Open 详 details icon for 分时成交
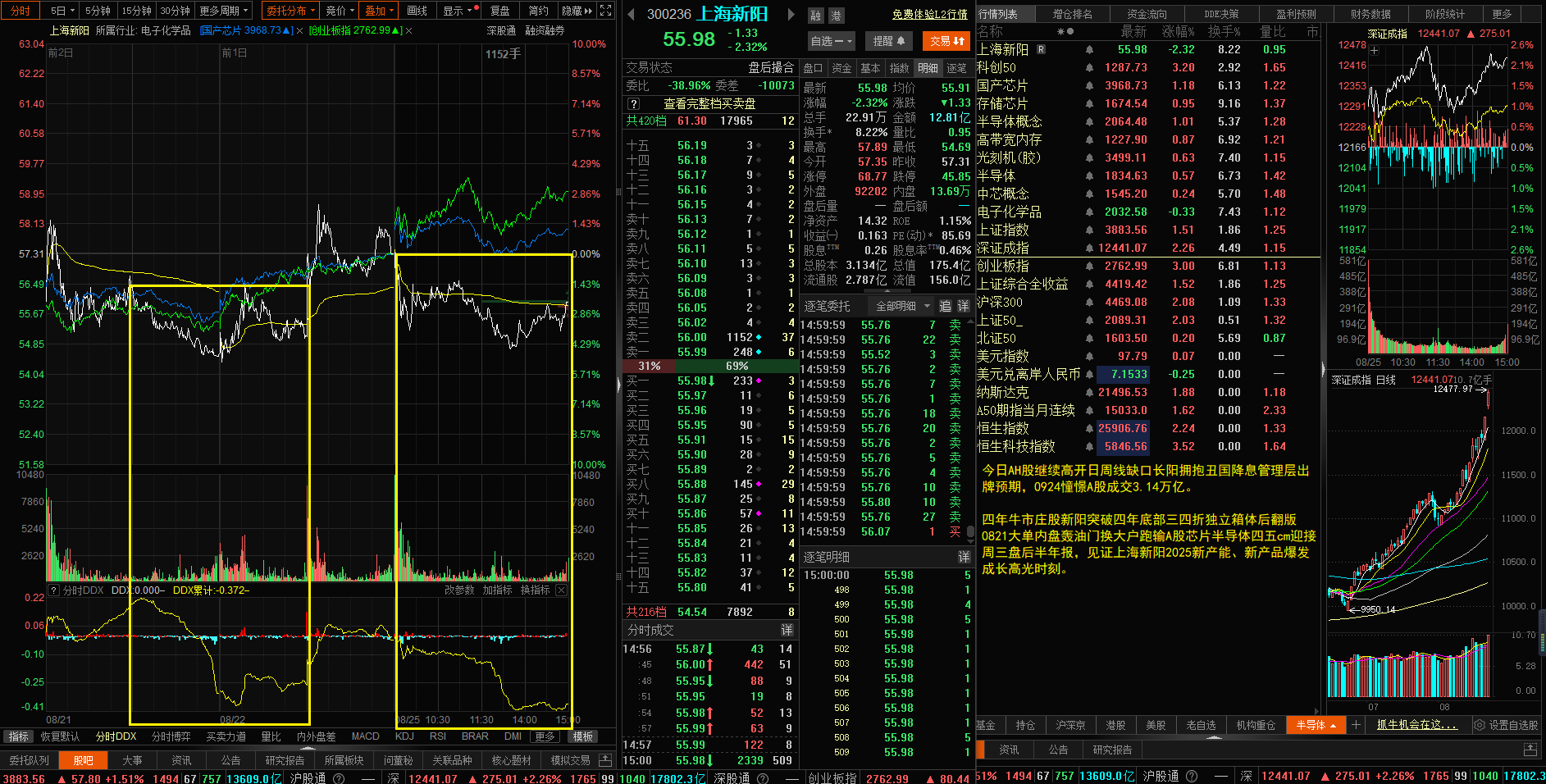 pos(787,630)
